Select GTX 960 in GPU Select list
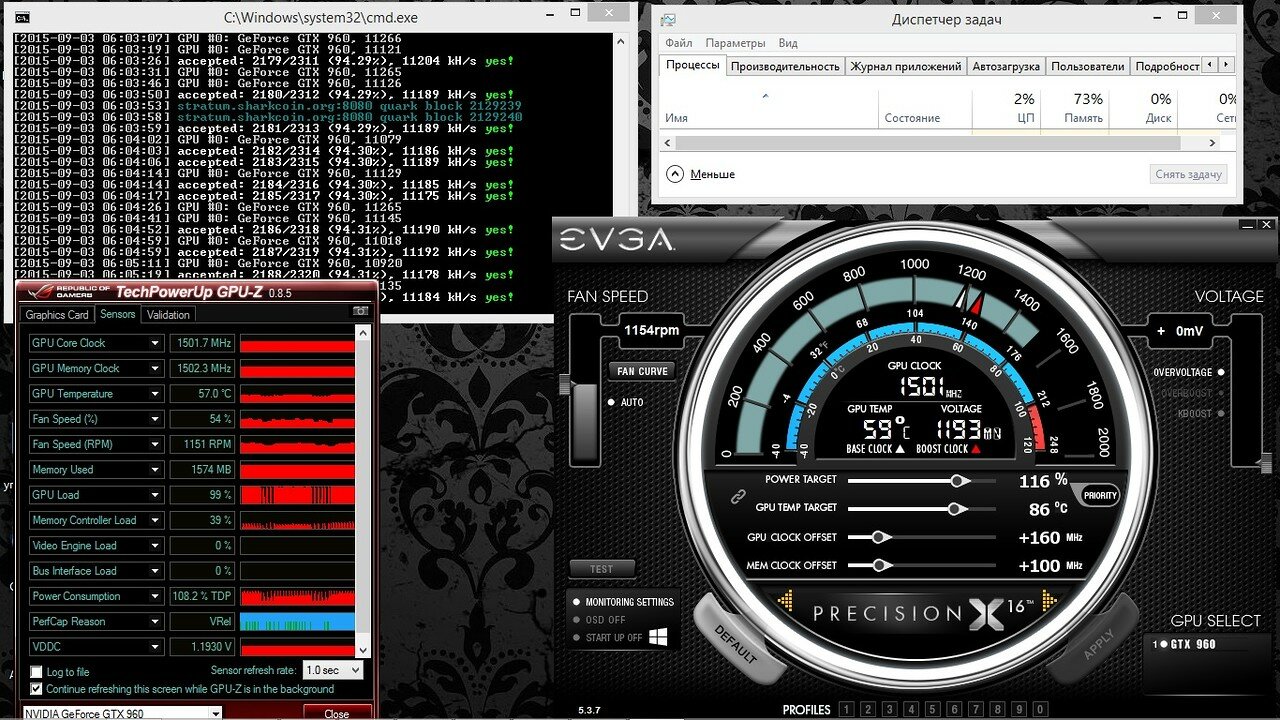The image size is (1280, 720). (1186, 644)
